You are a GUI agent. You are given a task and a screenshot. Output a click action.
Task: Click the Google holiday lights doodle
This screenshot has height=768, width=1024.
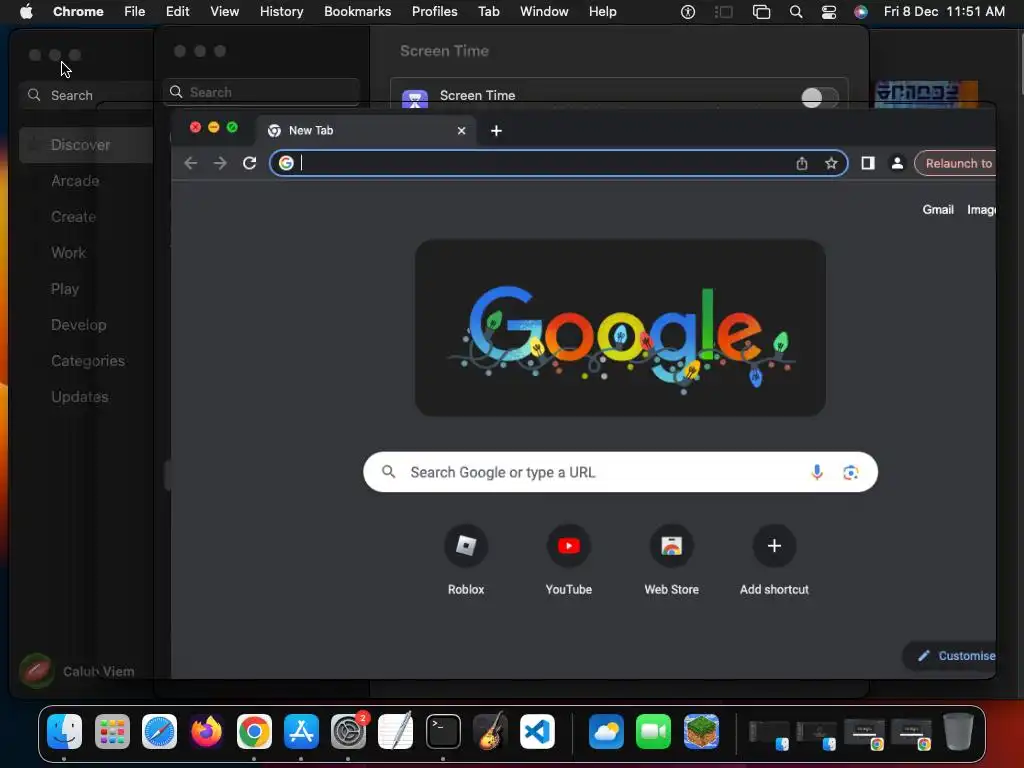tap(620, 328)
